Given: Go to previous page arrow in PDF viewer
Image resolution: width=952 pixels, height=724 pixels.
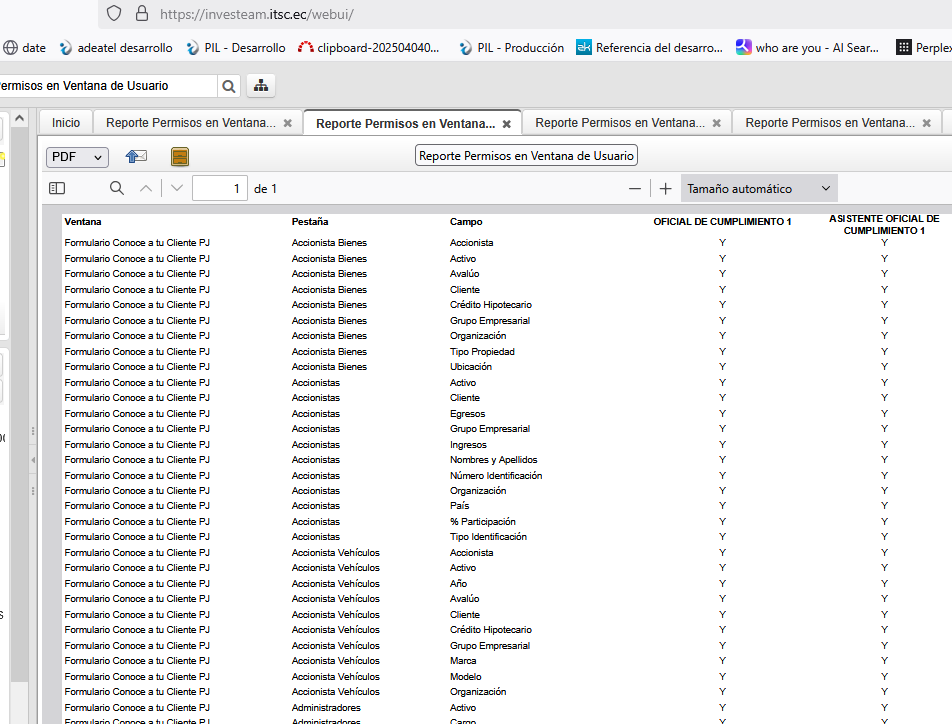Looking at the screenshot, I should pyautogui.click(x=146, y=188).
